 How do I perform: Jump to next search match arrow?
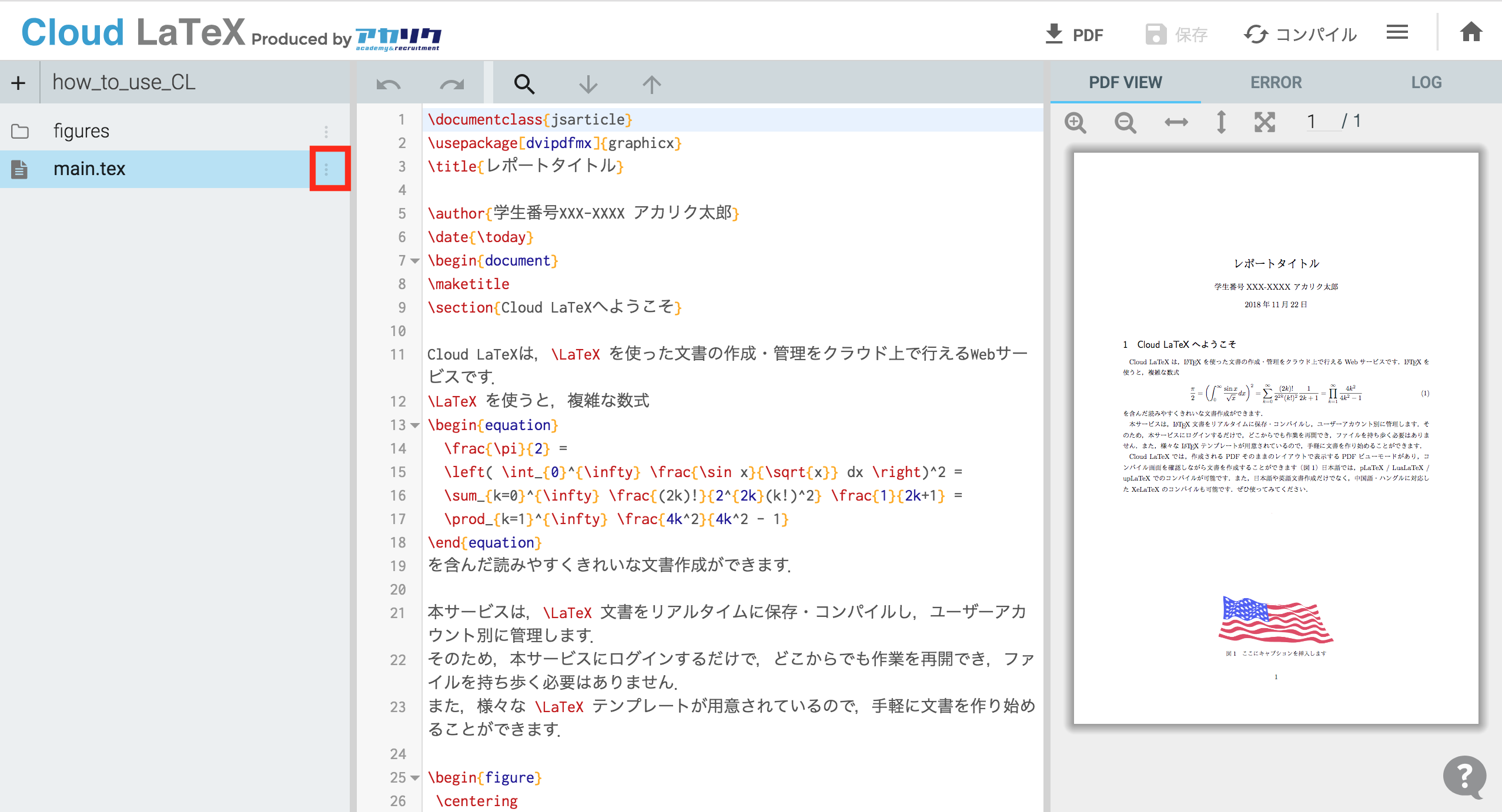coord(588,85)
